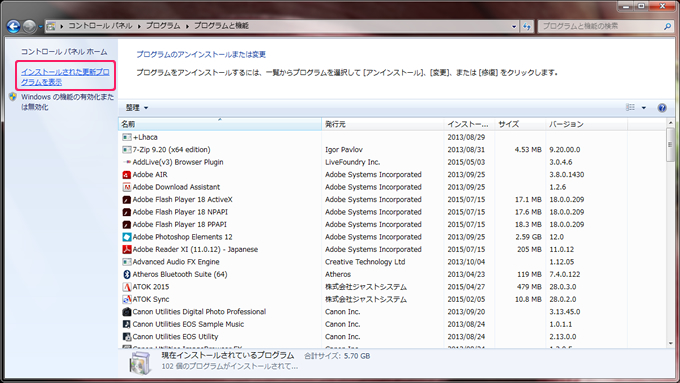Screen dimensions: 680x383
Task: Click Canon Utilities Digital Photo Professional name
Action: click(199, 312)
